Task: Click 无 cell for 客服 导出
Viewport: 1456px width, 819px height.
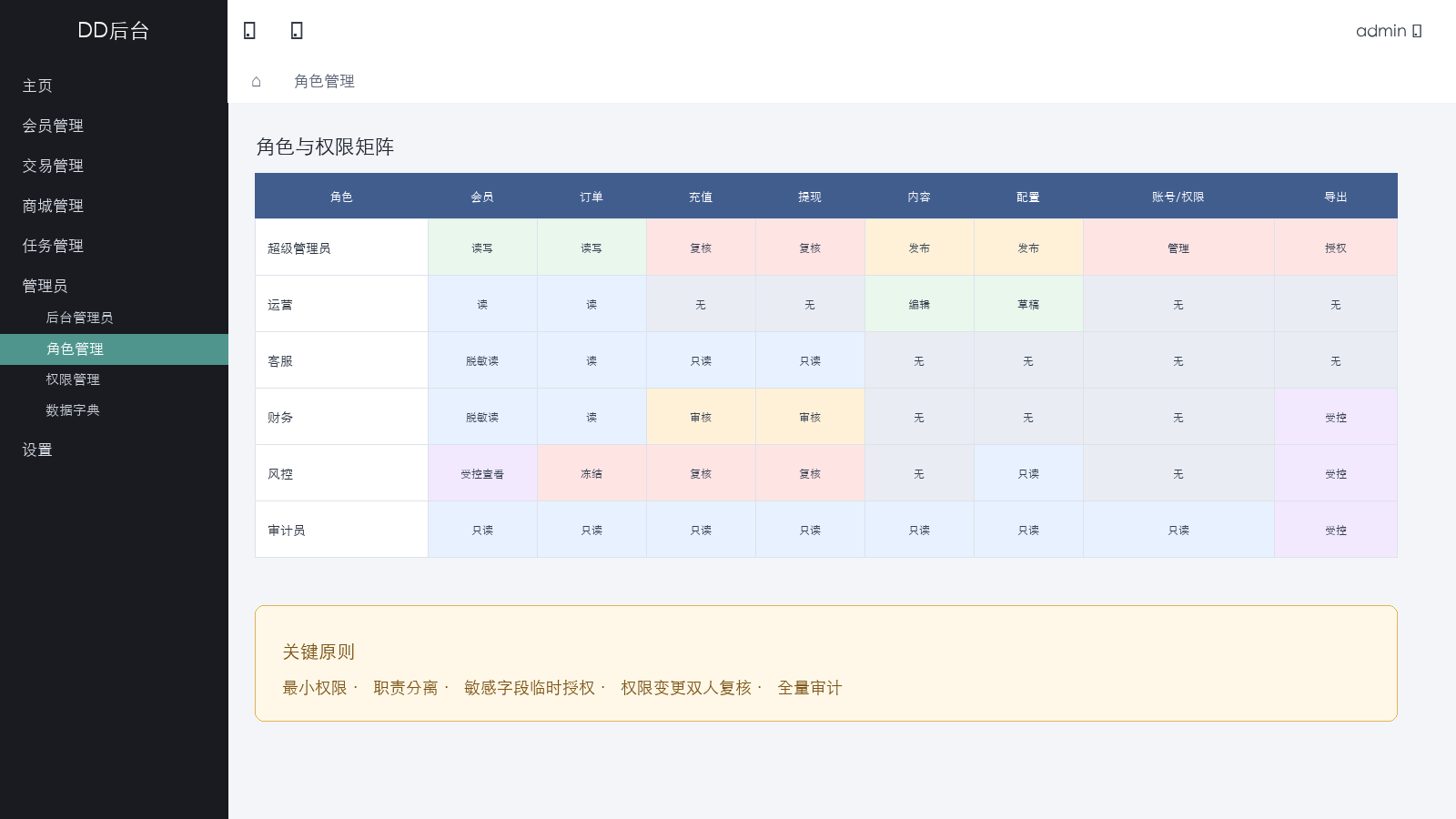Action: pos(1336,360)
